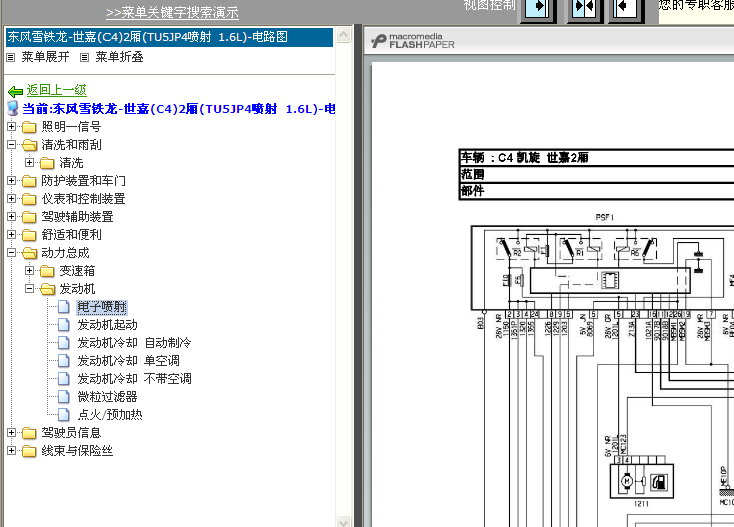Open the 微粒过滤器 document

[107, 397]
